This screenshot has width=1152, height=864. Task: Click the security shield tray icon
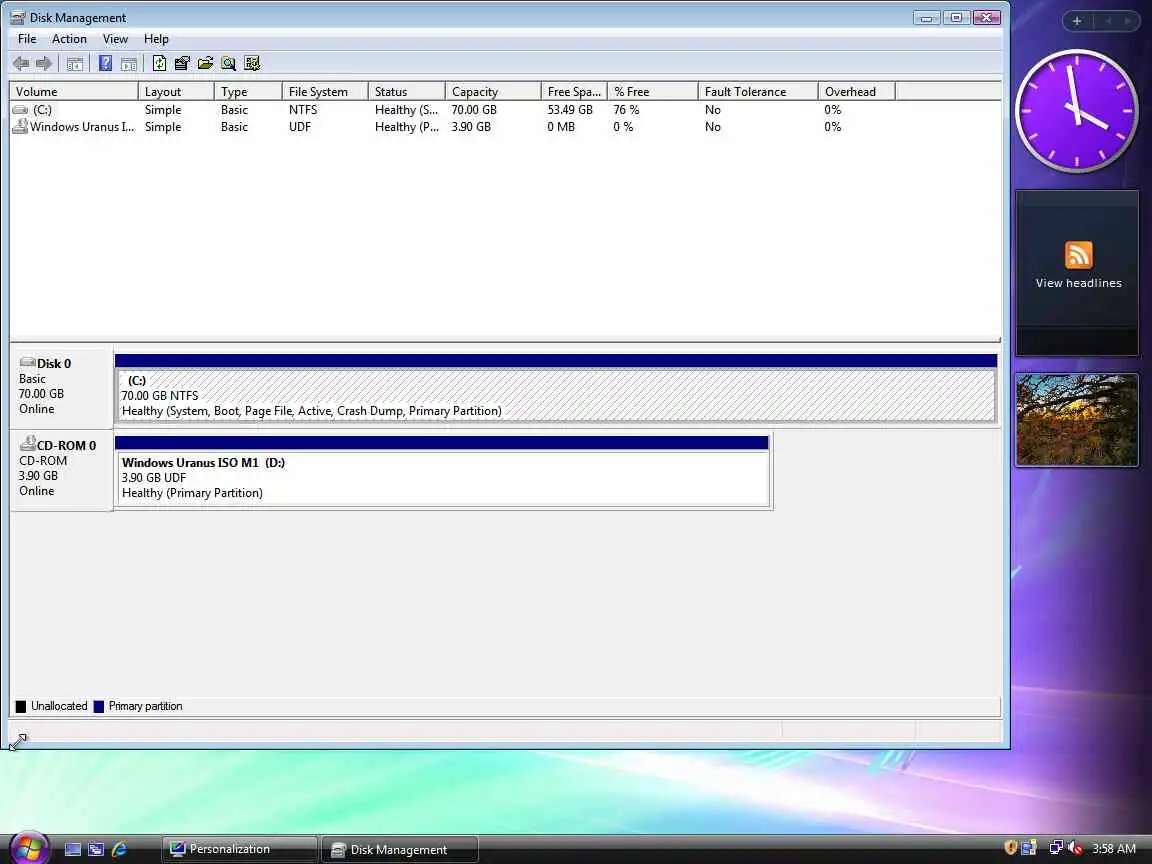coord(1010,848)
